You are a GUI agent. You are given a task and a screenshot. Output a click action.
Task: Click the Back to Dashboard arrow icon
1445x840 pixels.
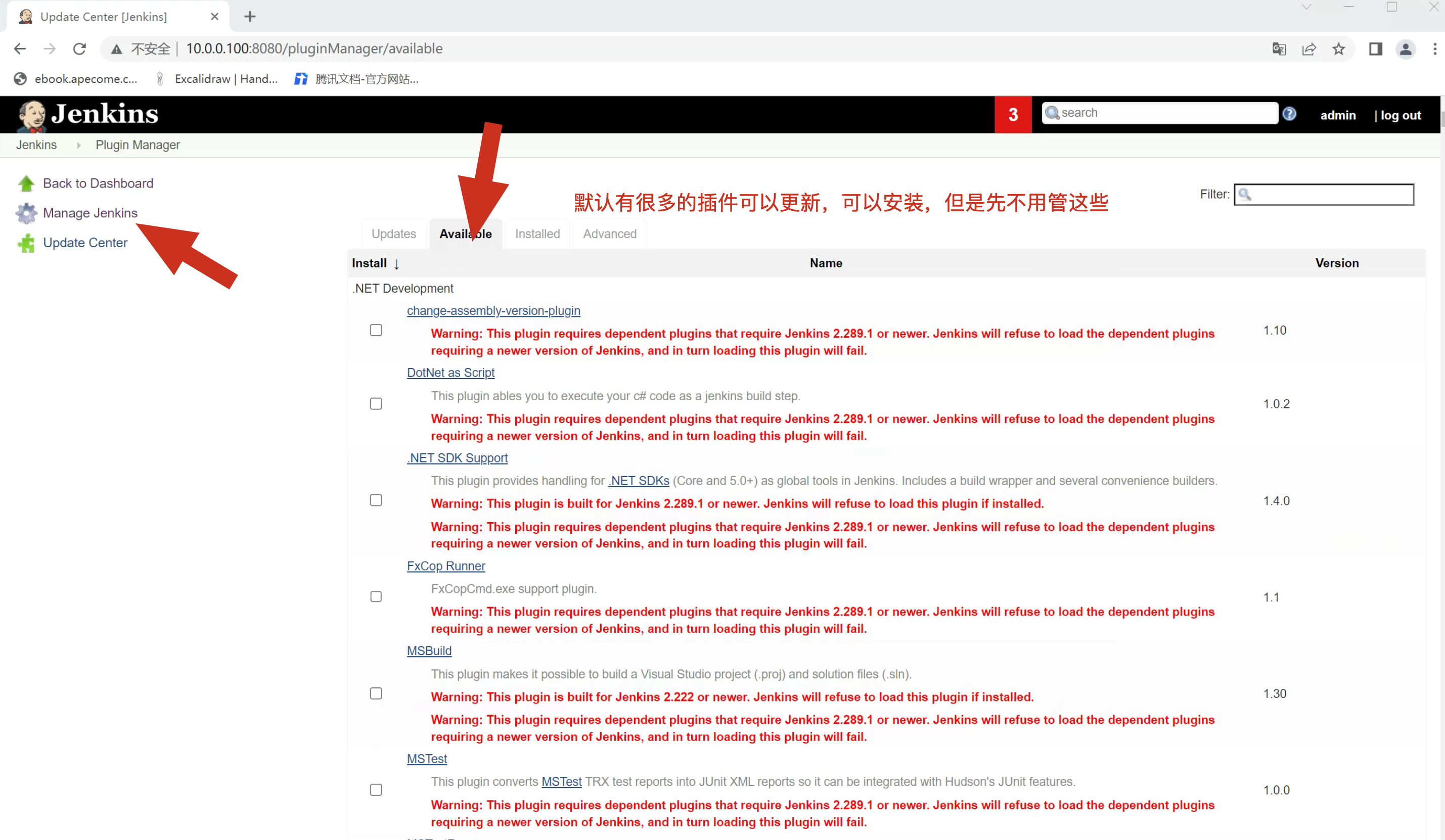(26, 183)
